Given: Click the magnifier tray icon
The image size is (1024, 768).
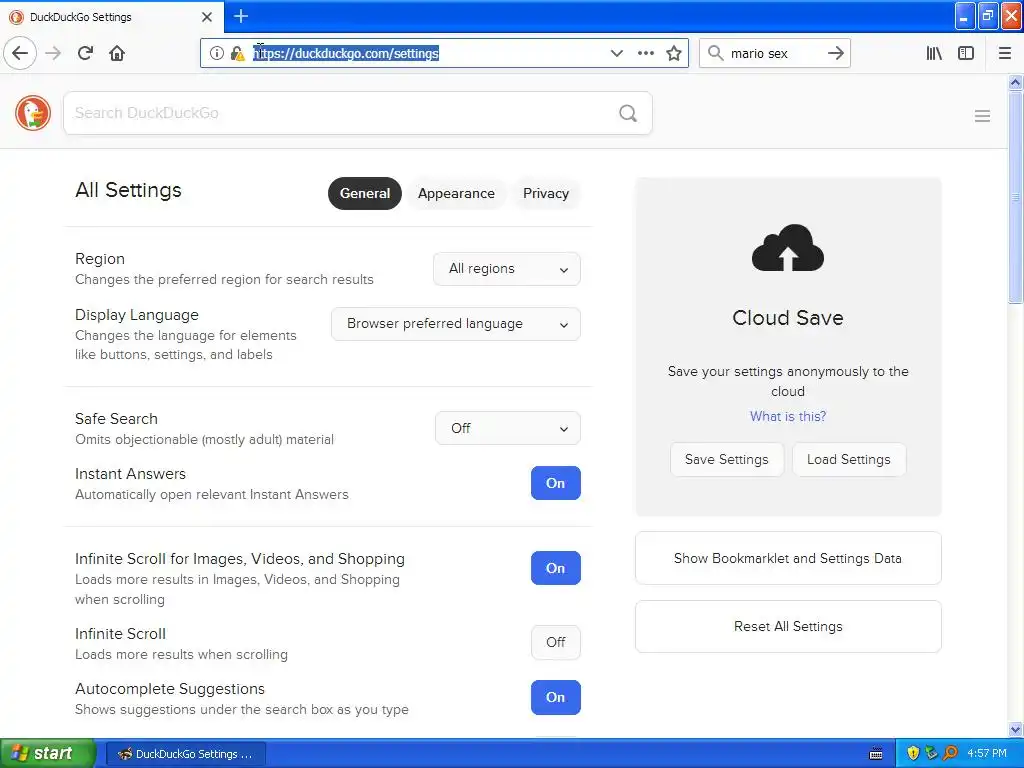Looking at the screenshot, I should 950,753.
